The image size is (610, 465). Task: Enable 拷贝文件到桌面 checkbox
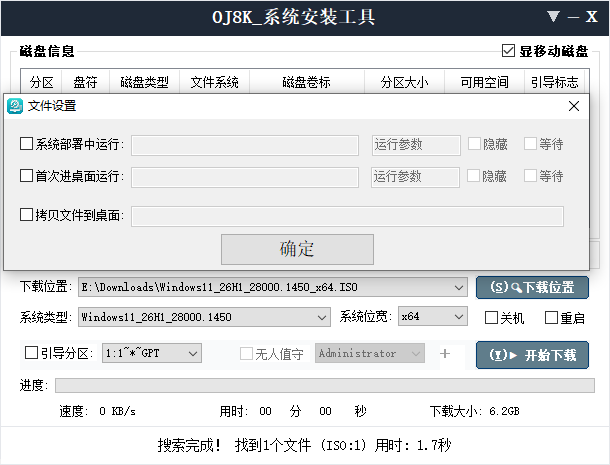click(x=26, y=214)
